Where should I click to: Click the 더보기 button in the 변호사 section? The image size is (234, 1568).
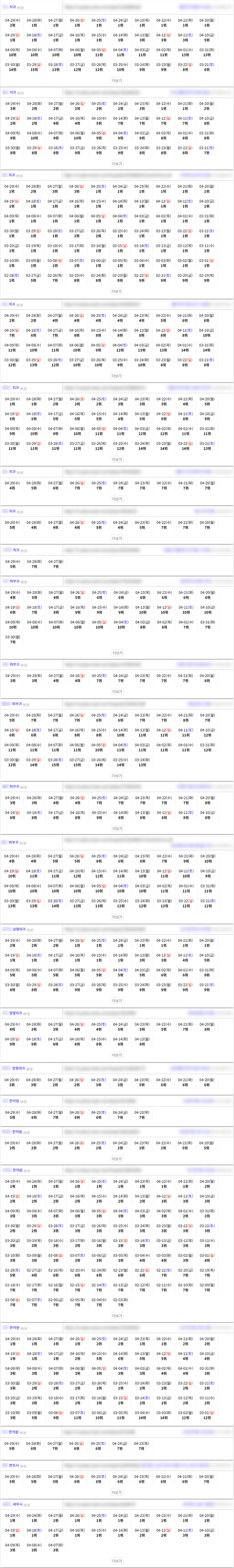click(x=117, y=1492)
